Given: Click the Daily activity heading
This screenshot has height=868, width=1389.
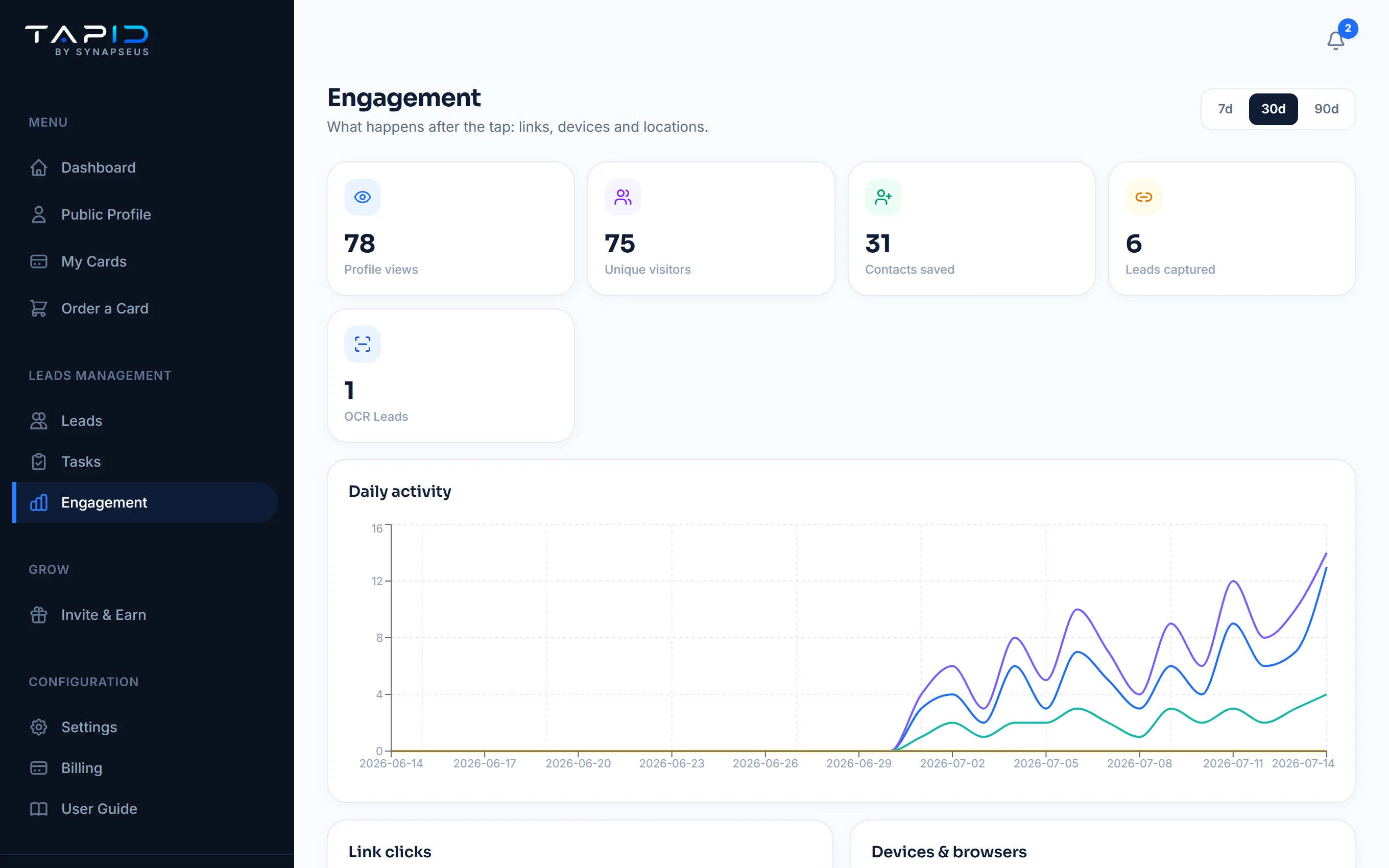Looking at the screenshot, I should coord(399,491).
